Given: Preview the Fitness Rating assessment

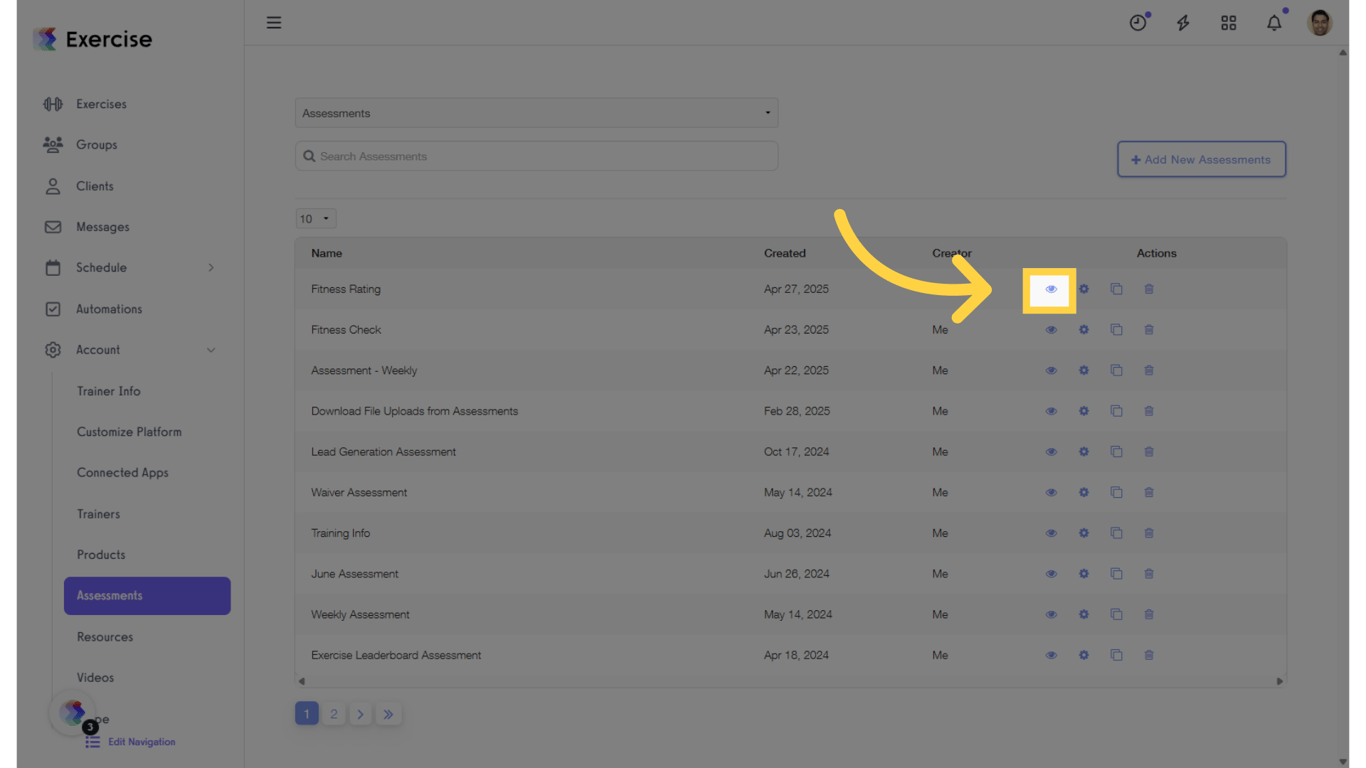Looking at the screenshot, I should (1050, 289).
